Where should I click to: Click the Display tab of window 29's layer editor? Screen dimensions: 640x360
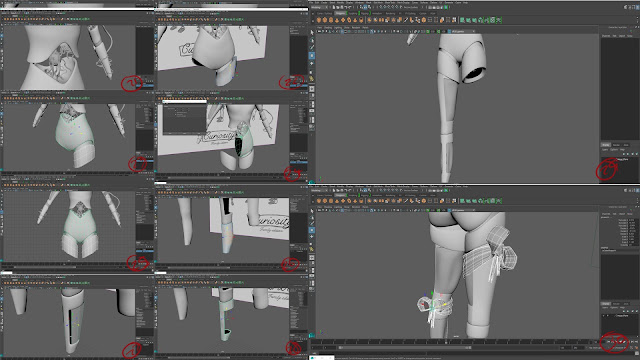(606, 145)
